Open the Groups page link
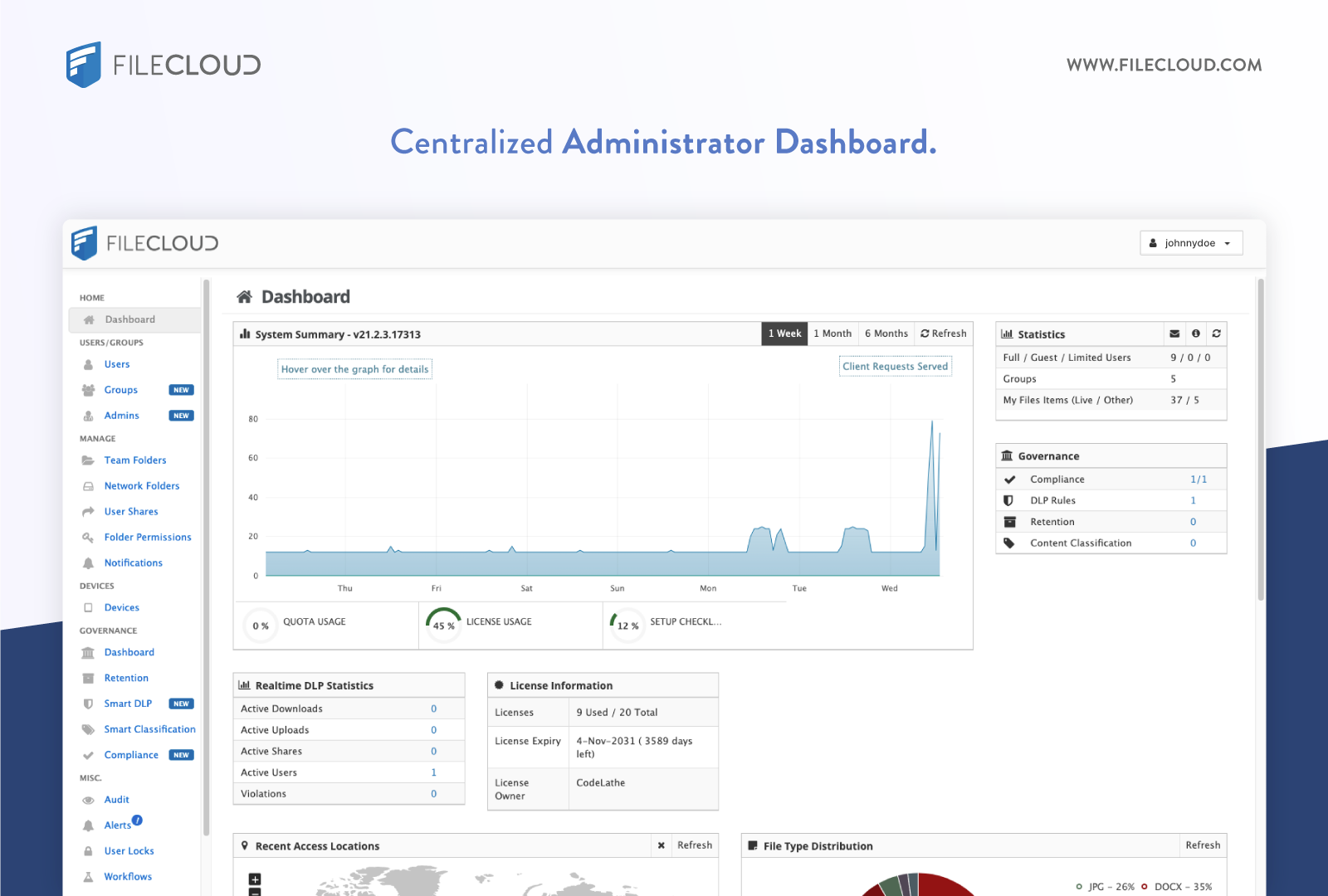Image resolution: width=1328 pixels, height=896 pixels. point(121,390)
